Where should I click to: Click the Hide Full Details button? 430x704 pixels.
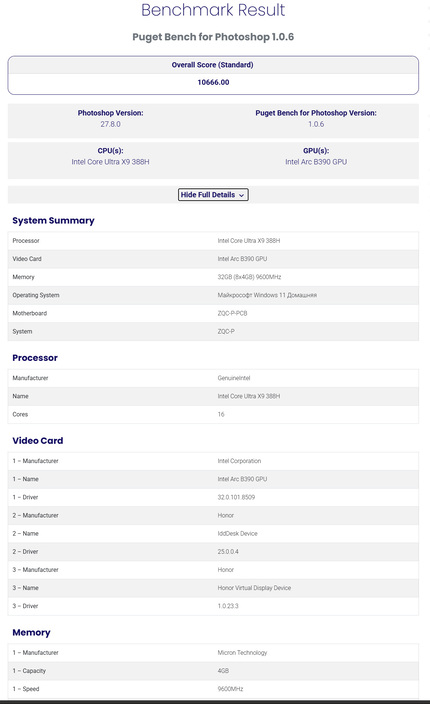pyautogui.click(x=213, y=195)
